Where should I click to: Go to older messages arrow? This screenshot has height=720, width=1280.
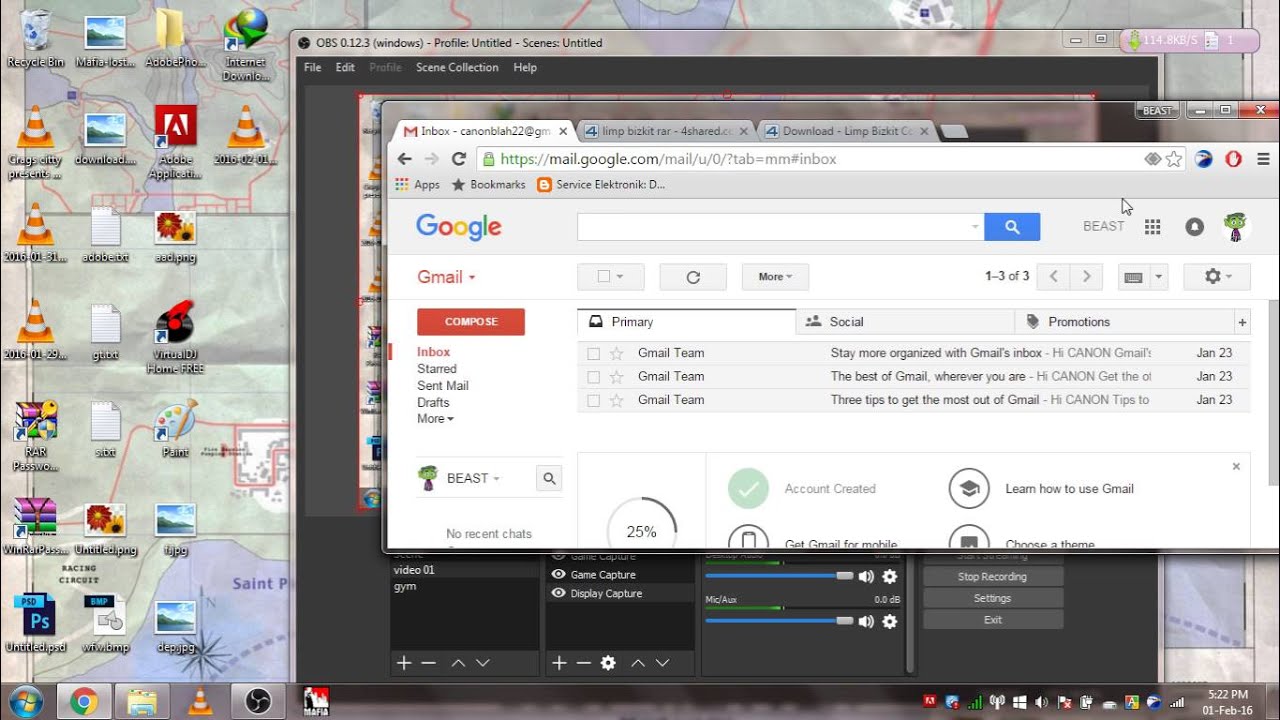(x=1086, y=277)
